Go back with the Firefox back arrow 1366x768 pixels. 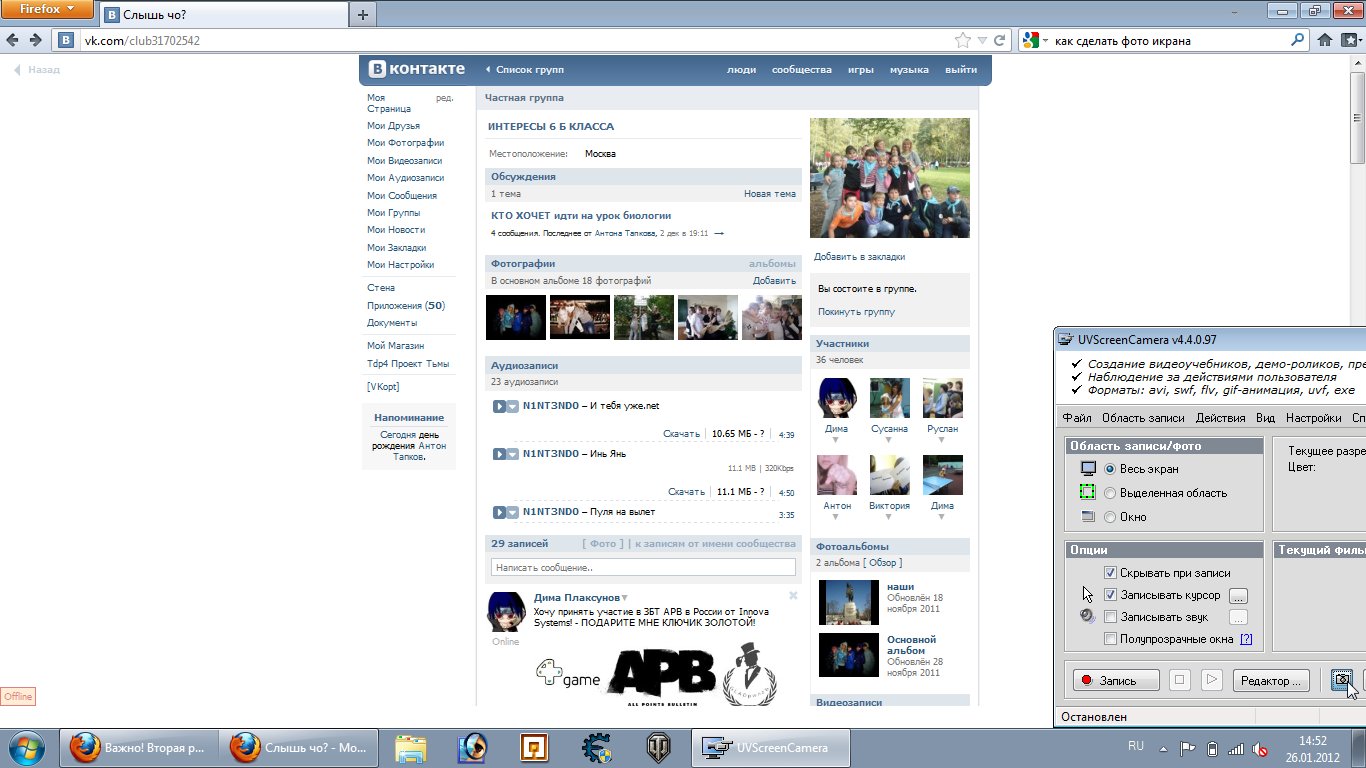pos(14,40)
